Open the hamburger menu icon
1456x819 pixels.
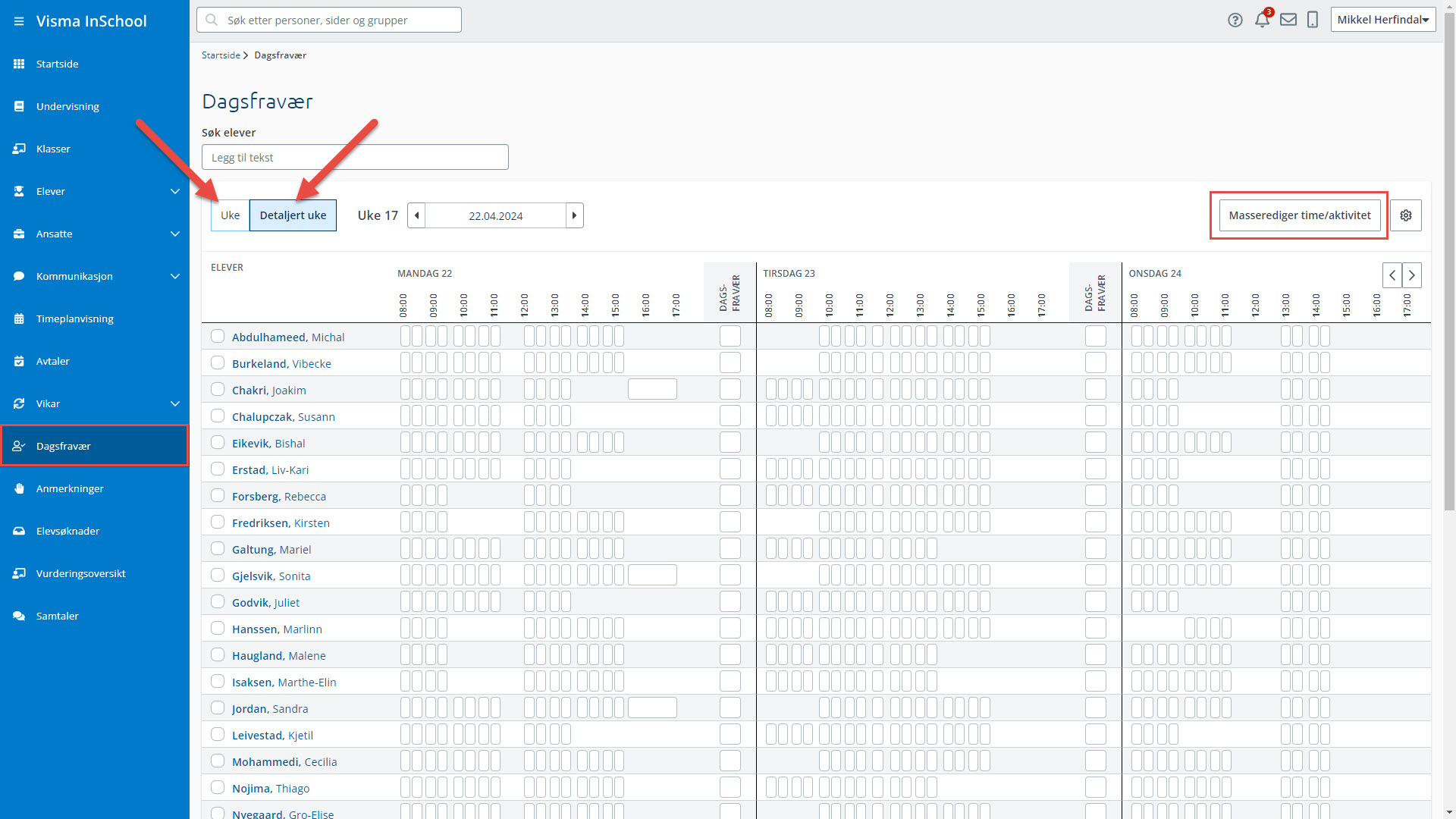pos(19,21)
